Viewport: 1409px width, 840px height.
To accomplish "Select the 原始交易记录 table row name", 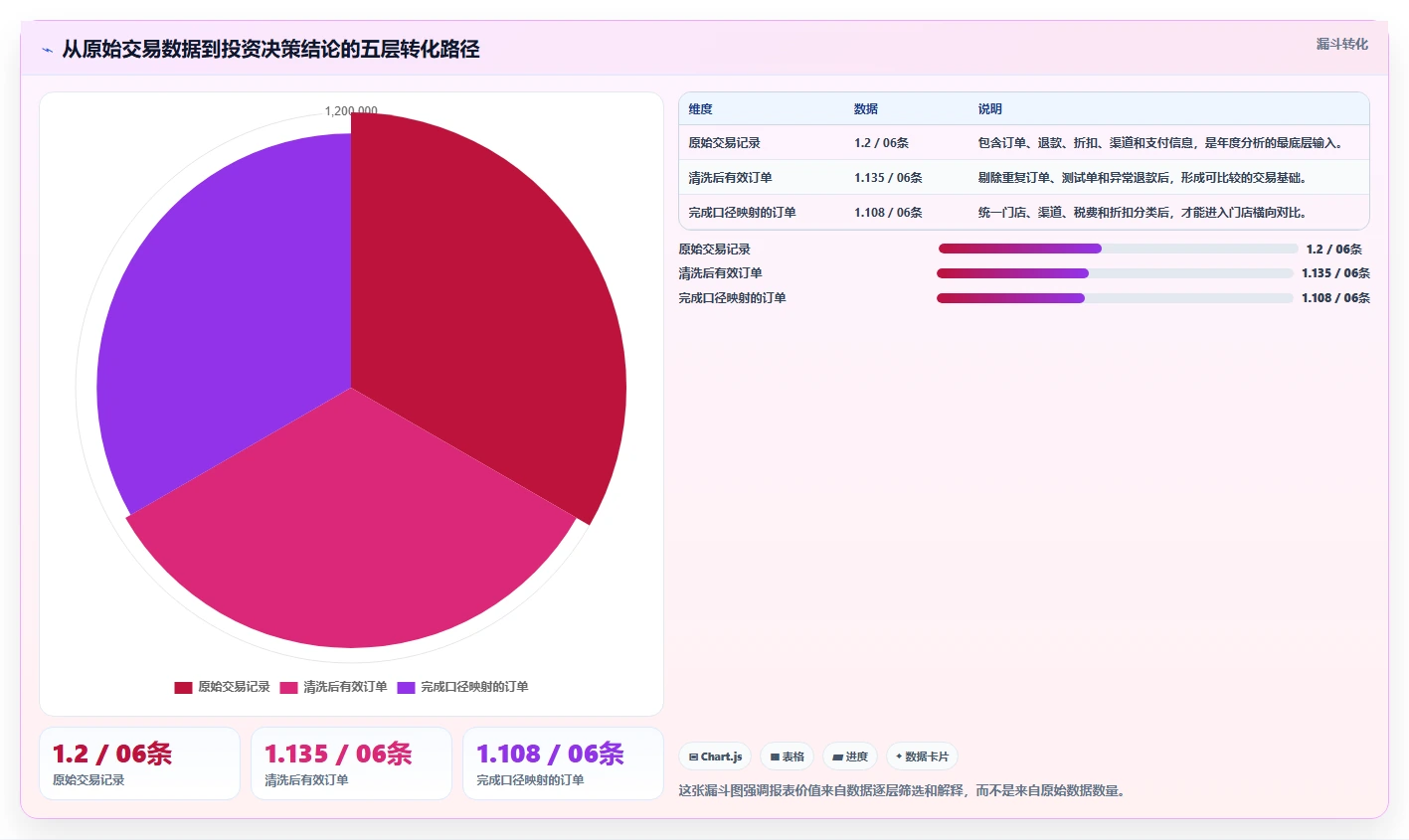I will [x=724, y=143].
